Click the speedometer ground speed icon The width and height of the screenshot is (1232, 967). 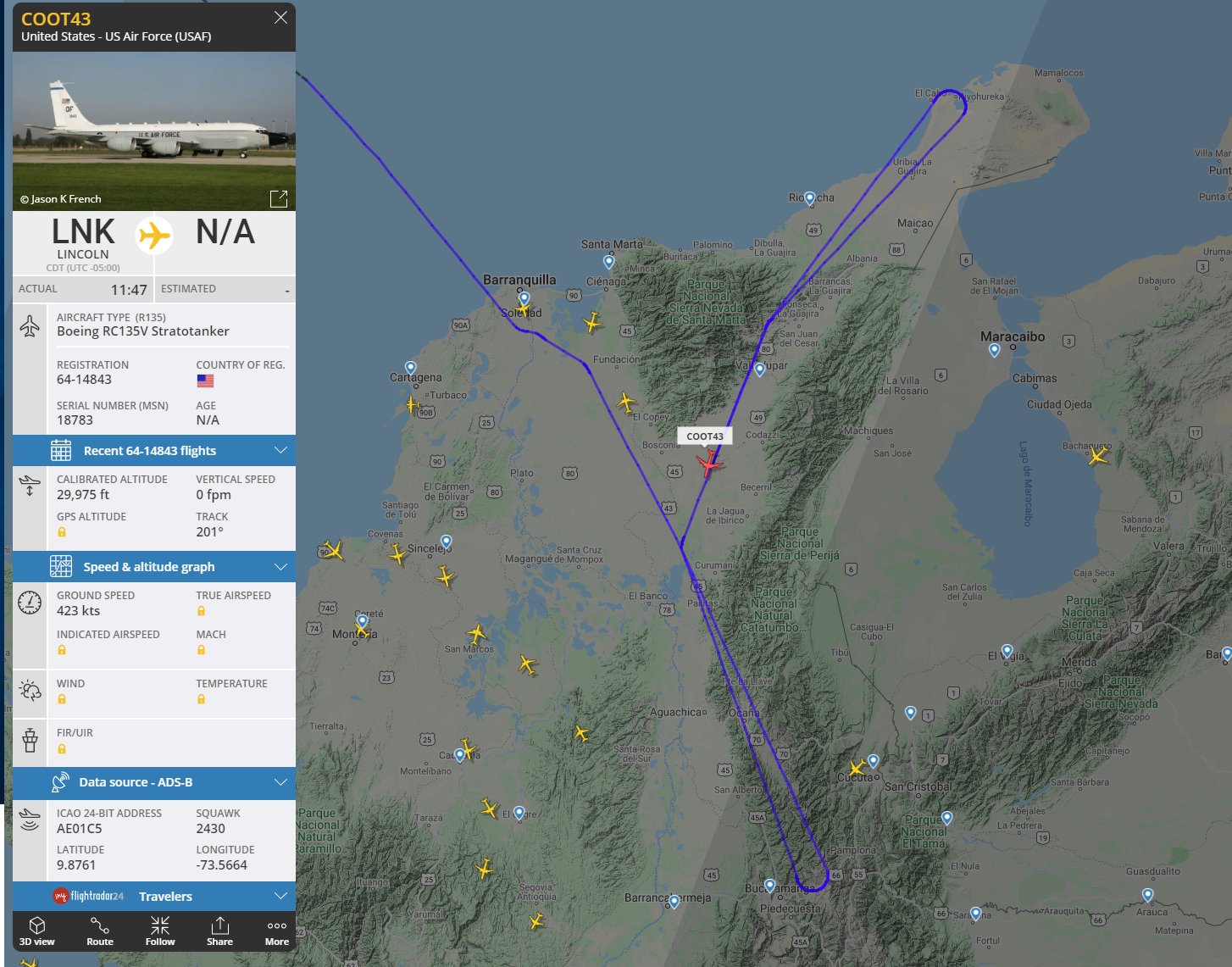coord(30,603)
